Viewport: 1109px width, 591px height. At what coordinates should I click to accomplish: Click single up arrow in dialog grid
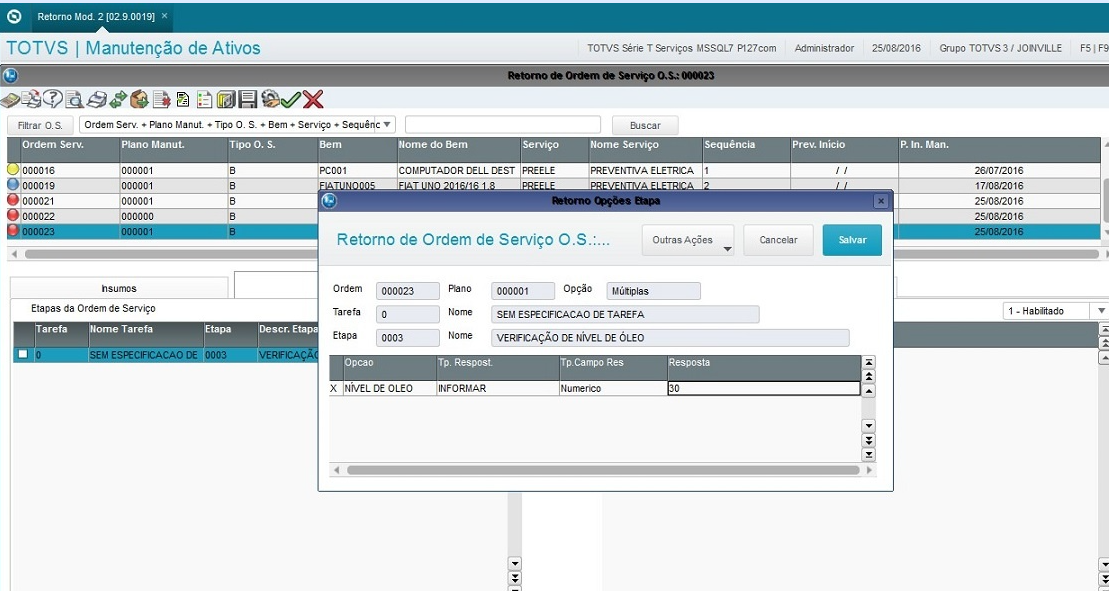pyautogui.click(x=869, y=391)
